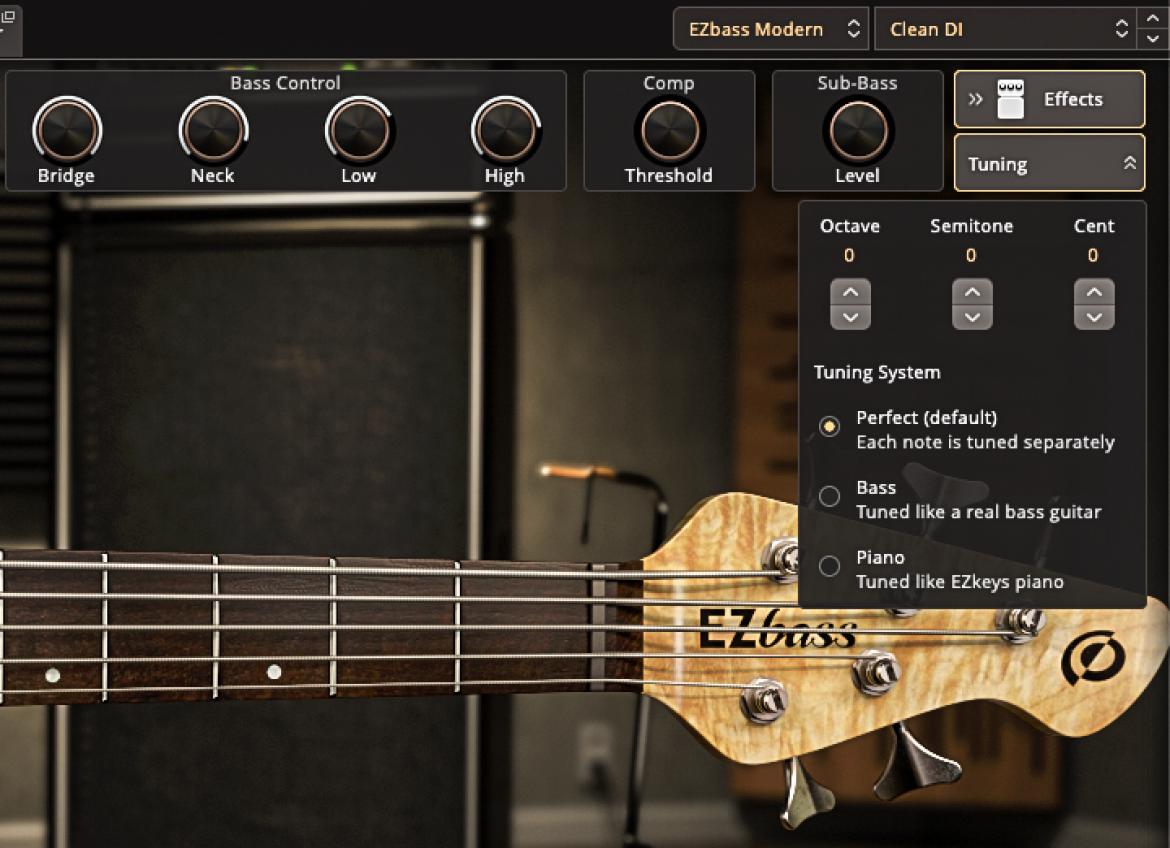1170x848 pixels.
Task: Click 'Tuned like EZkeys piano' text
Action: (960, 582)
